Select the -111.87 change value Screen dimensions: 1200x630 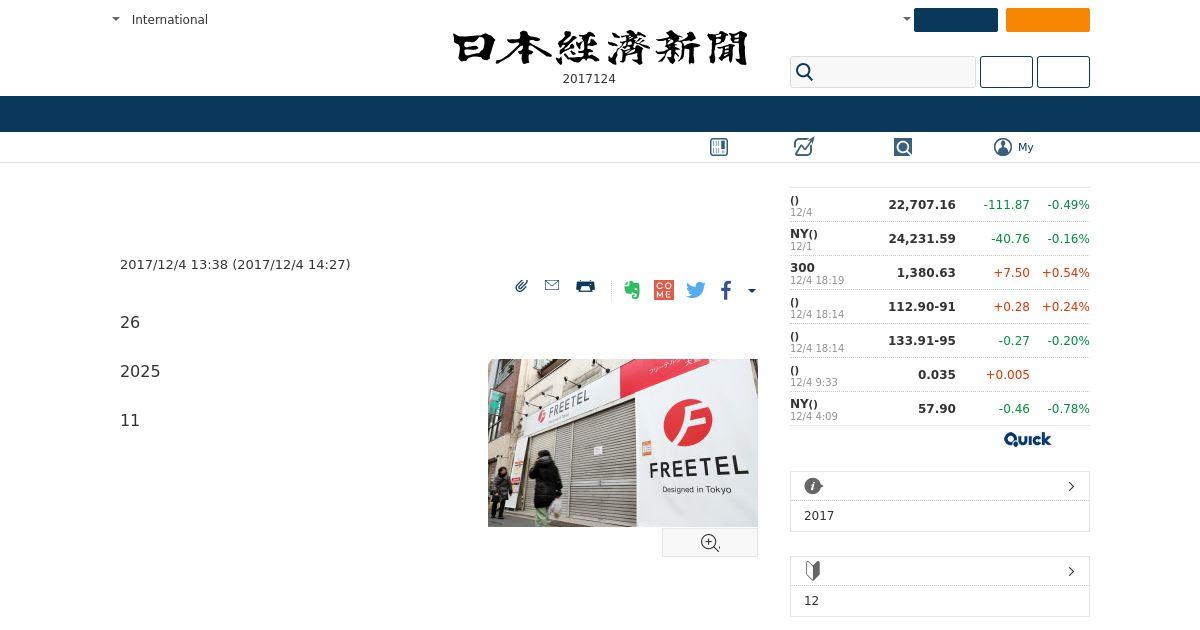(x=1006, y=205)
